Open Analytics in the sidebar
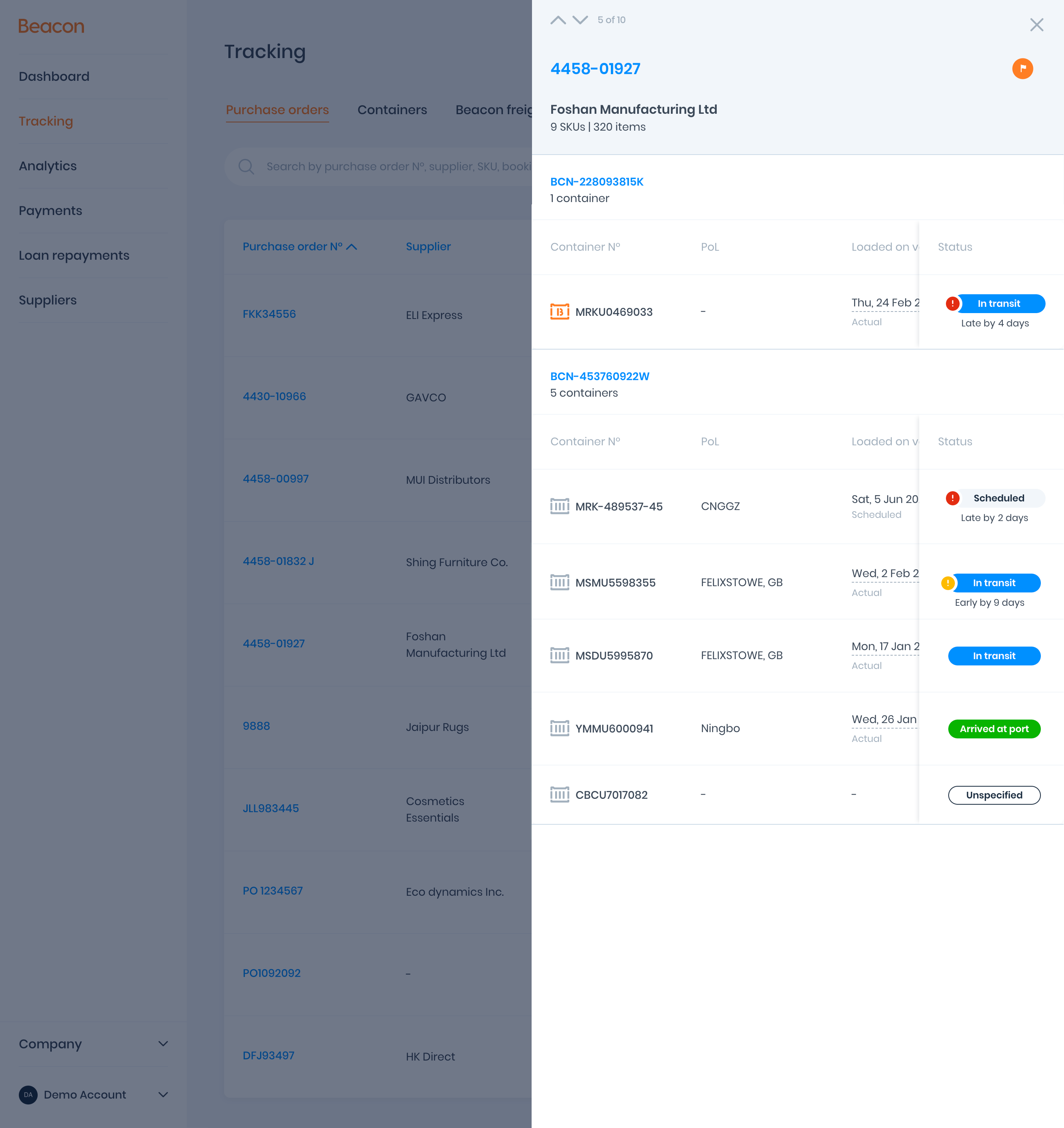The height and width of the screenshot is (1128, 1064). click(47, 166)
